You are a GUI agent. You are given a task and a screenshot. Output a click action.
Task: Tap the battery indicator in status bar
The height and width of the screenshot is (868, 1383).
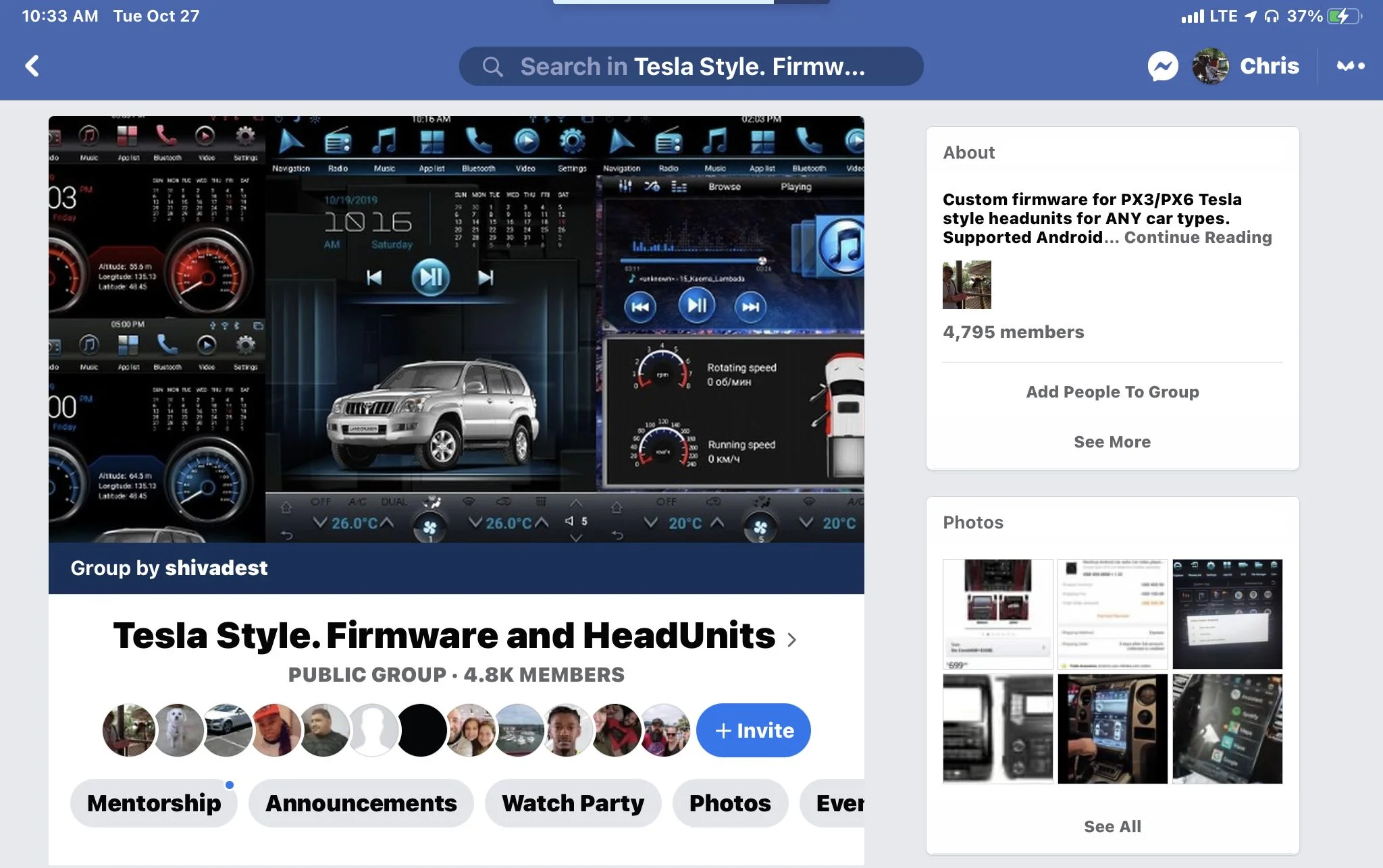click(x=1344, y=16)
